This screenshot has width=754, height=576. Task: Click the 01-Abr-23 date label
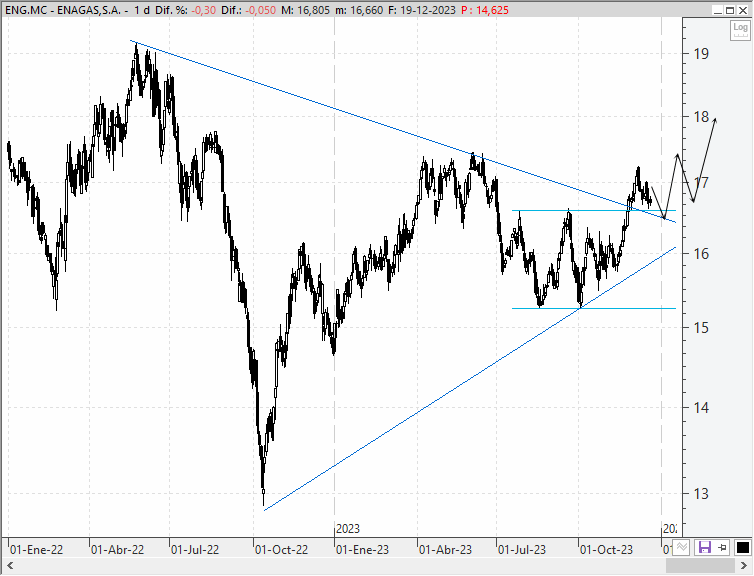click(x=445, y=550)
